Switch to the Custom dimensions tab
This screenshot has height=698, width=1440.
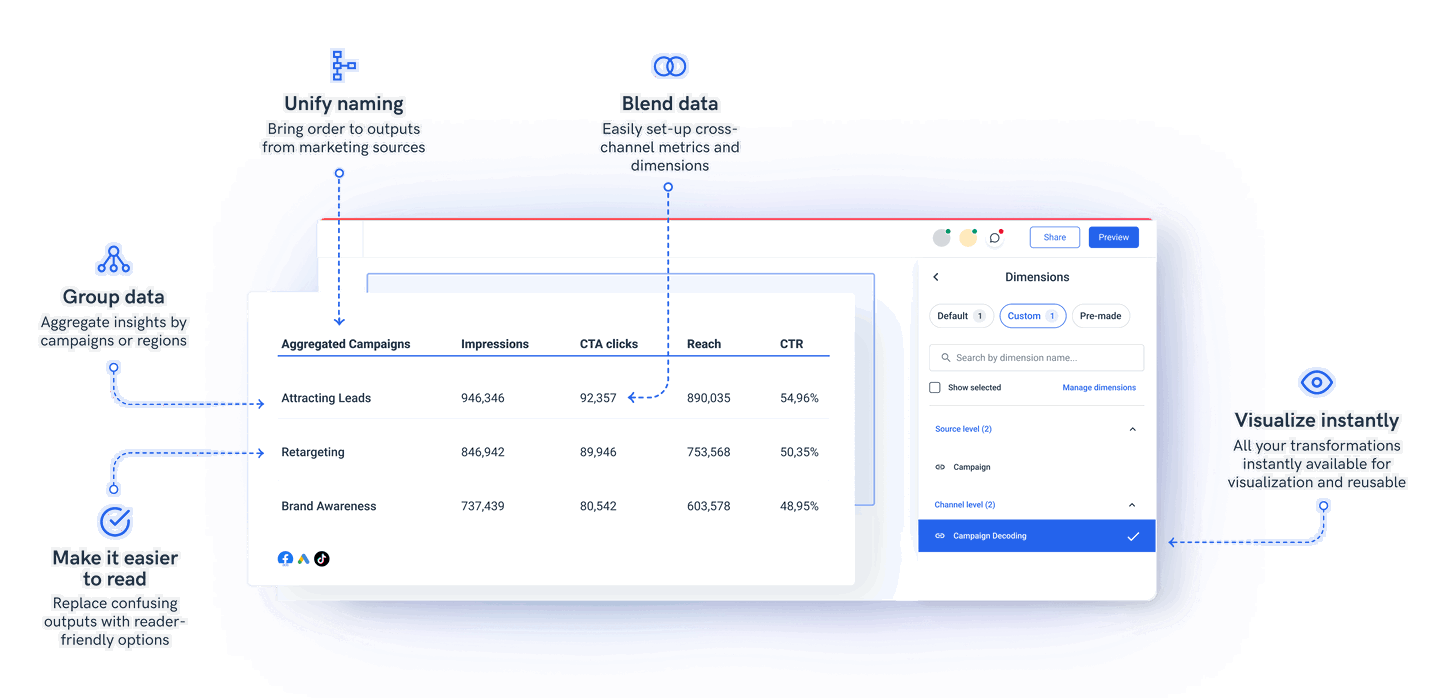point(1033,315)
